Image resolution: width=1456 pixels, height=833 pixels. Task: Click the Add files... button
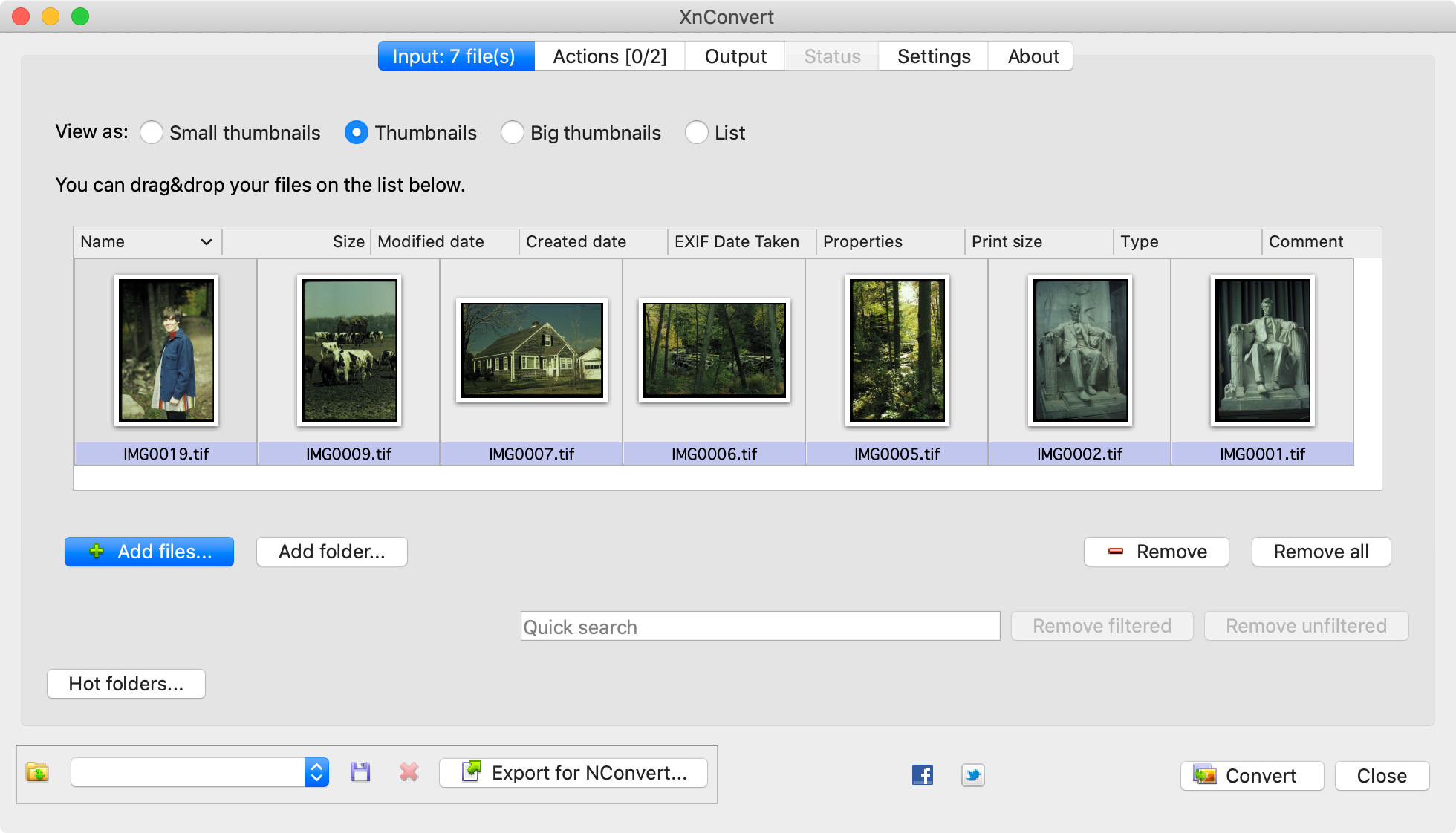coord(149,552)
